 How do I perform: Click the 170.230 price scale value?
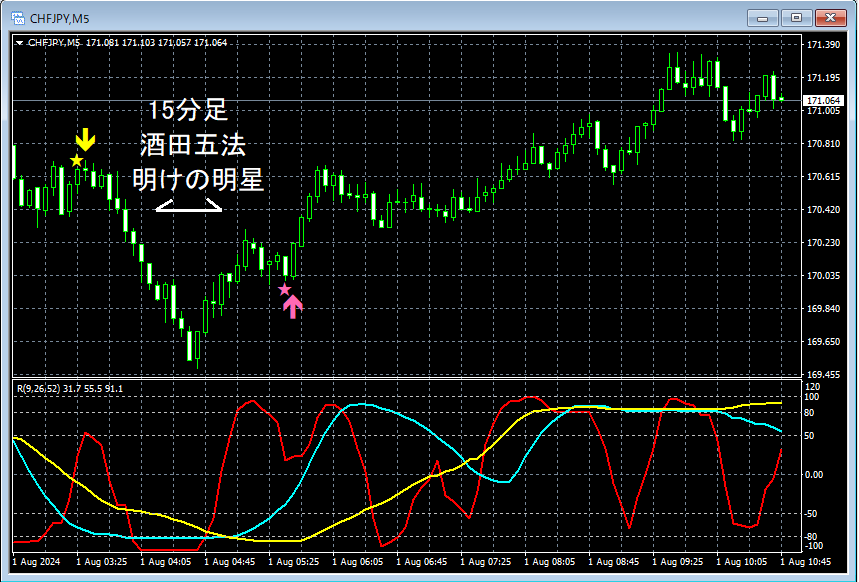(823, 242)
